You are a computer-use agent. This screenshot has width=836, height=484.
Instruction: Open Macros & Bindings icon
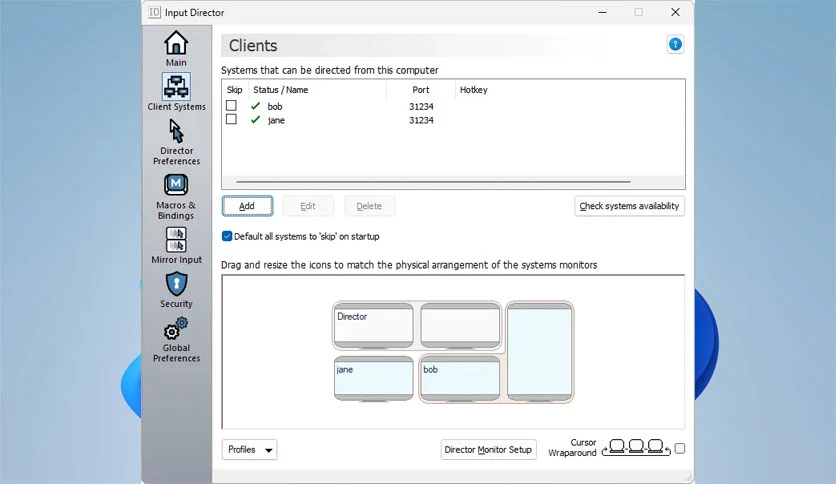point(176,185)
